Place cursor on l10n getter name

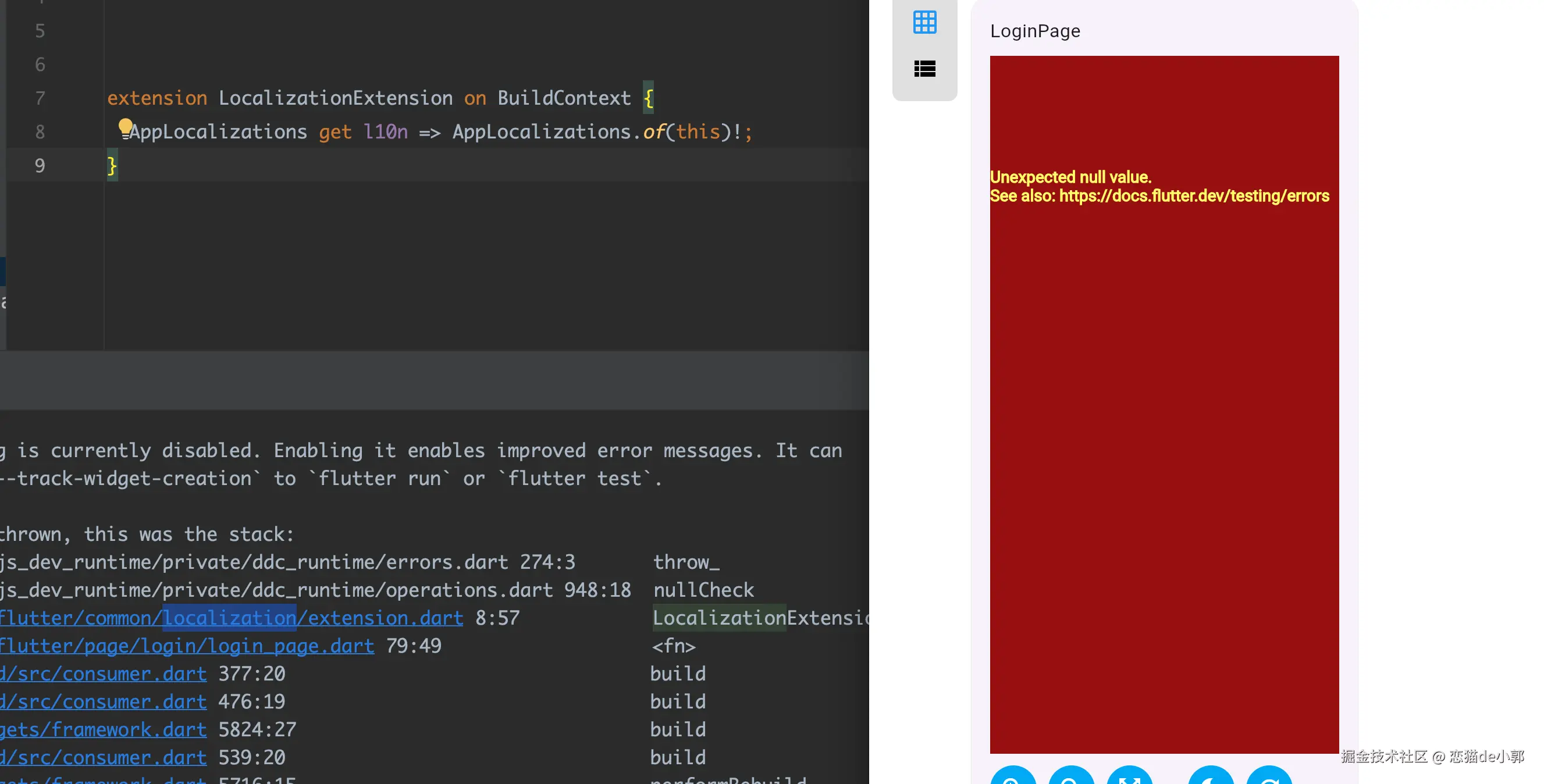point(385,132)
